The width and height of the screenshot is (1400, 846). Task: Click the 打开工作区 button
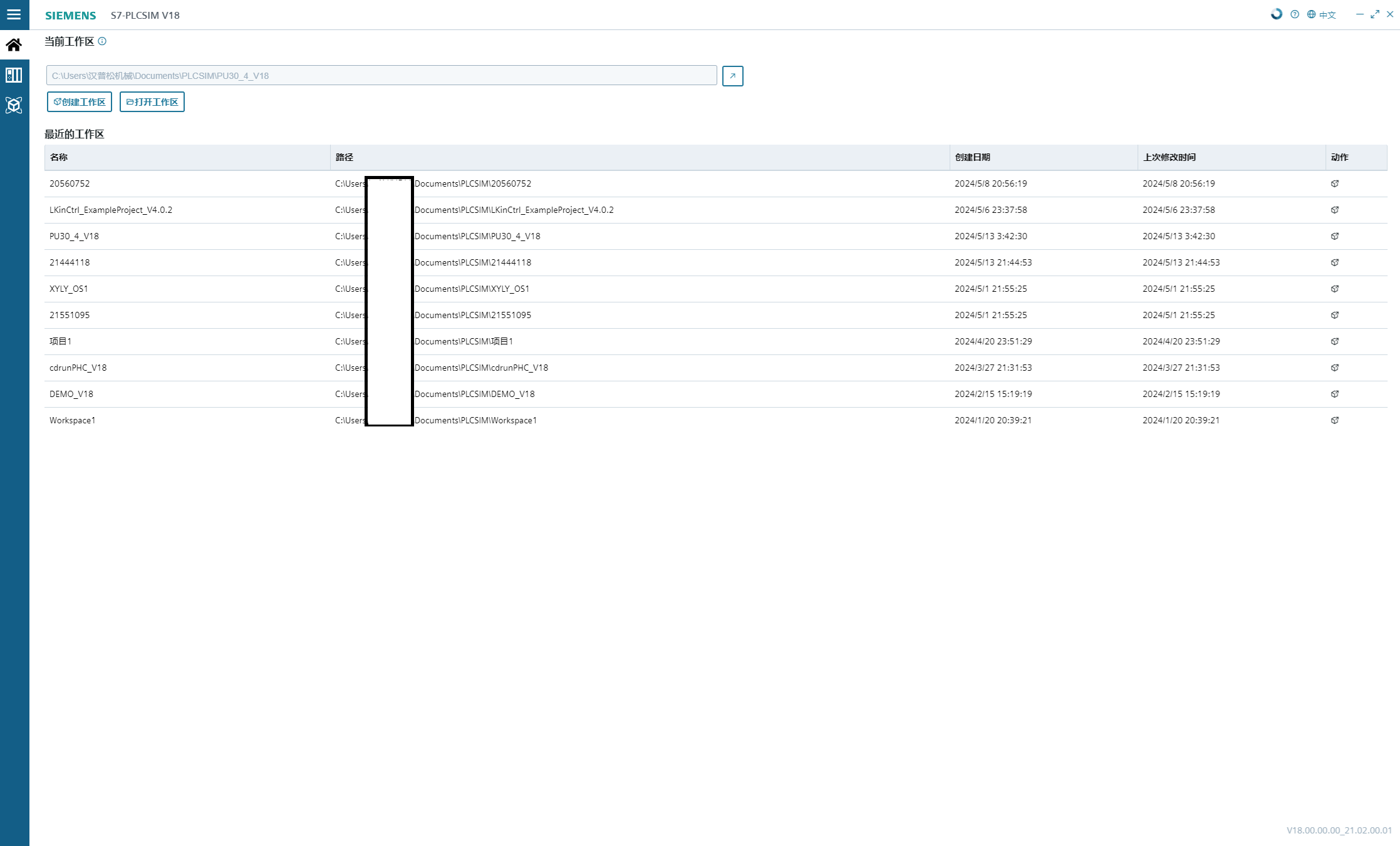152,102
